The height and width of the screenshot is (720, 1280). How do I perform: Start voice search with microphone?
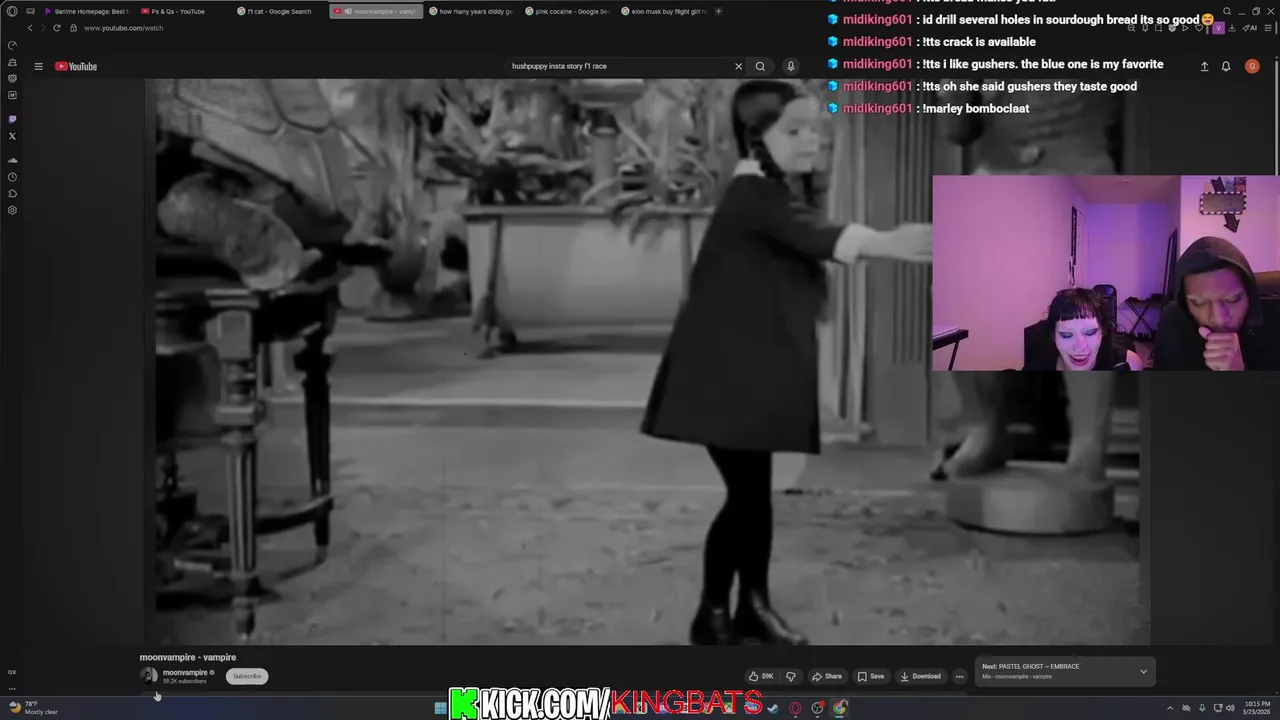pos(790,66)
